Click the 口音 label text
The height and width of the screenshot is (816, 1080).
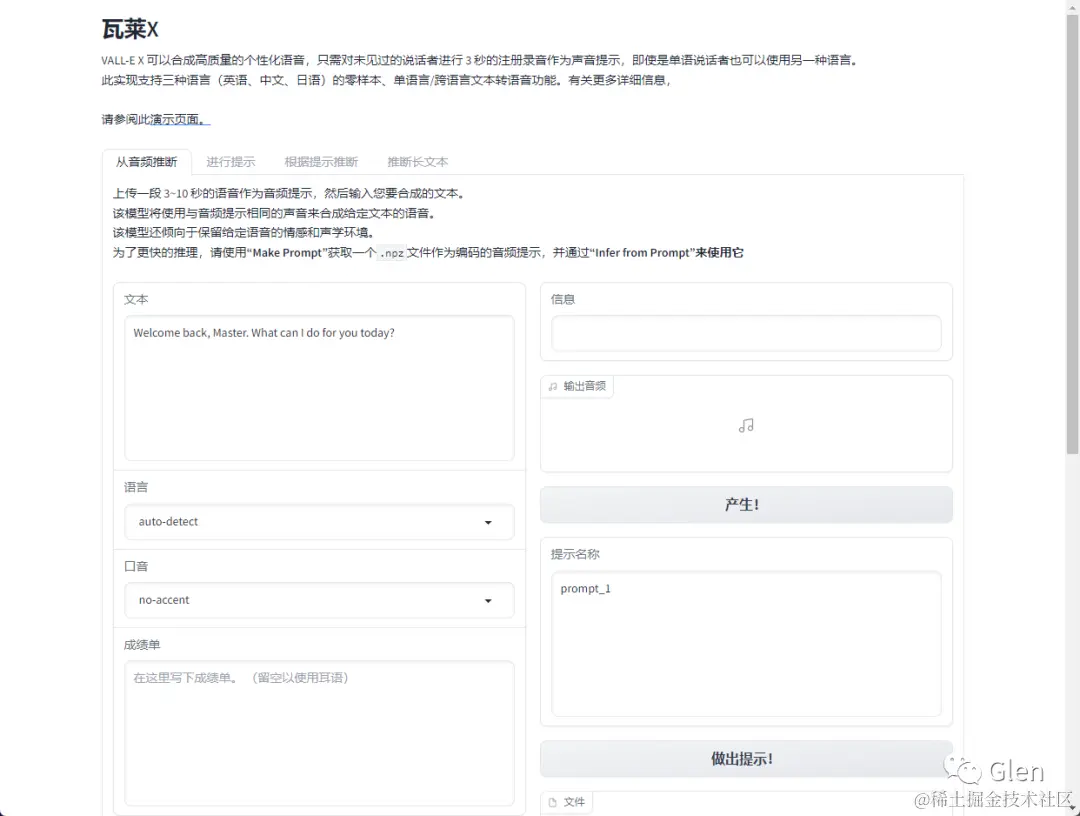pyautogui.click(x=136, y=566)
